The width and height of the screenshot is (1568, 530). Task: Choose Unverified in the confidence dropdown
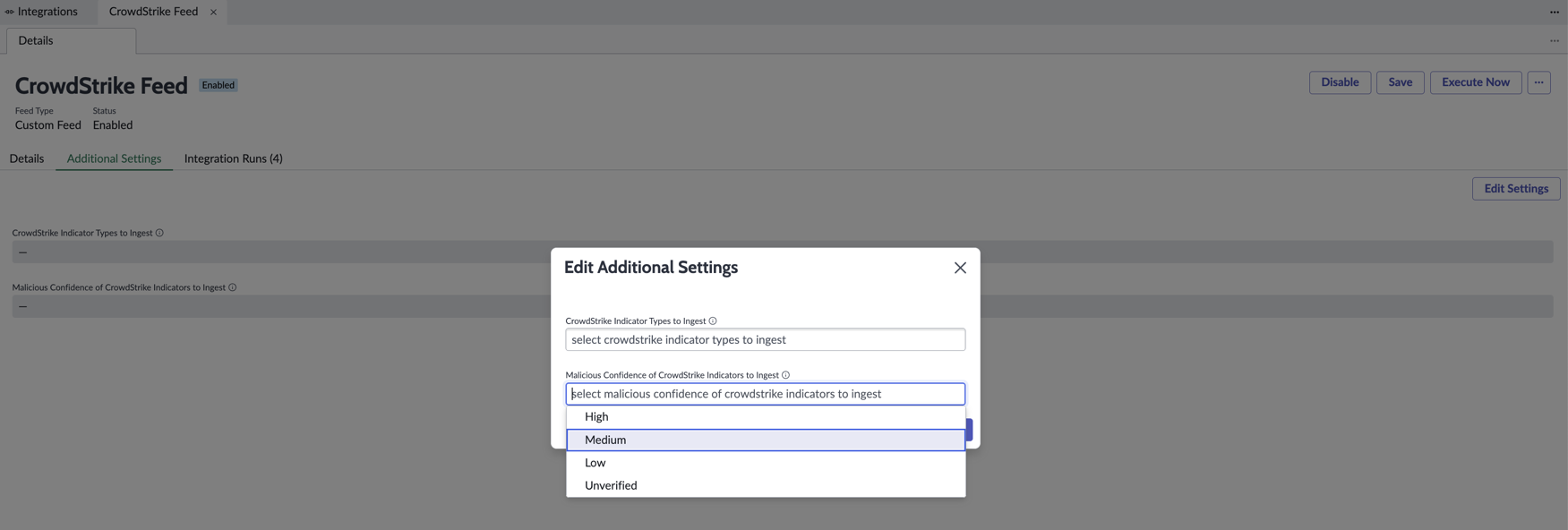(766, 485)
